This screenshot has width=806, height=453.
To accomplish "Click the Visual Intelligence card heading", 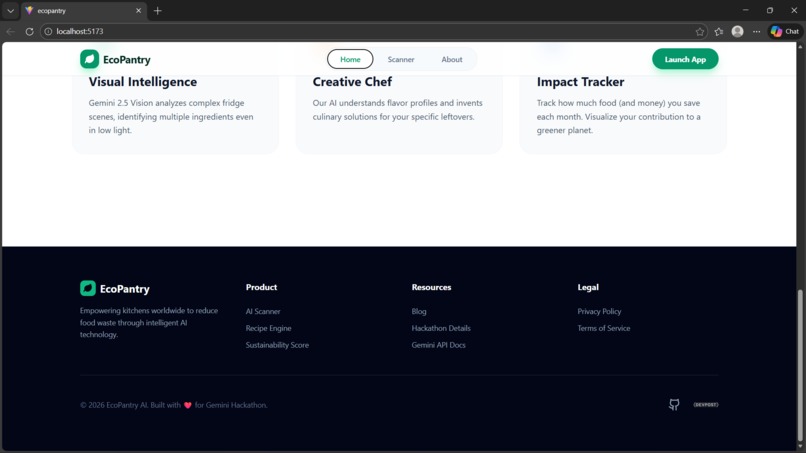I will coord(142,82).
